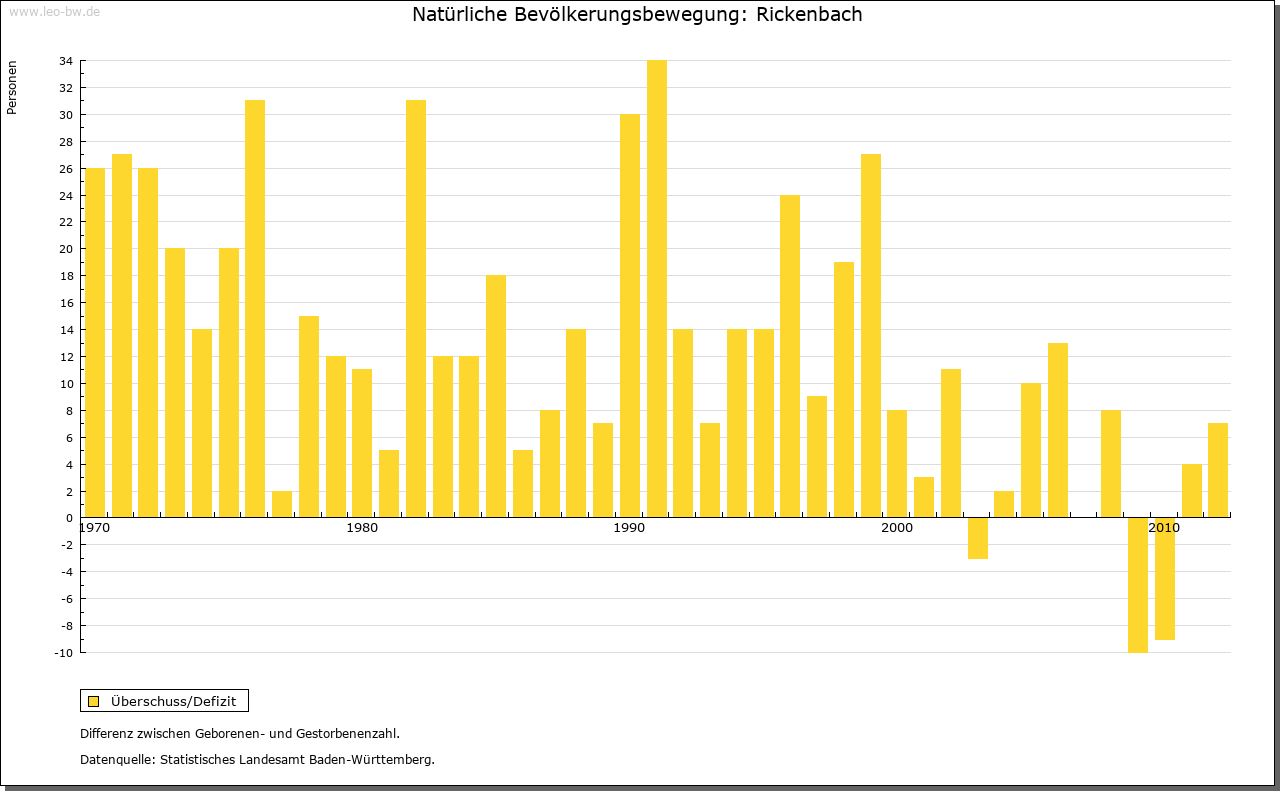Click the 1990 bar reaching 30
Image resolution: width=1280 pixels, height=791 pixels.
point(629,315)
